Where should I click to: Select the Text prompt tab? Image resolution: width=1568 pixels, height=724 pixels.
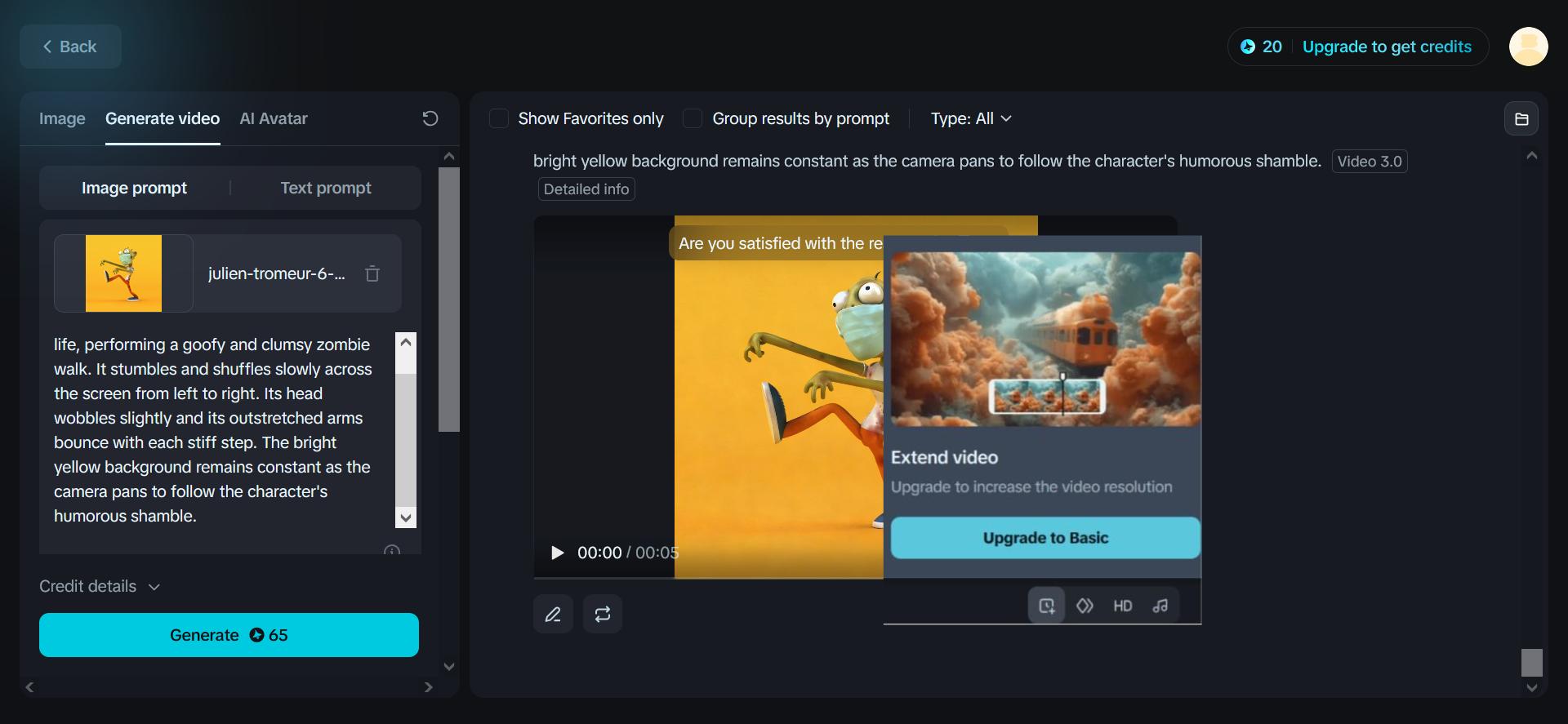pyautogui.click(x=326, y=188)
